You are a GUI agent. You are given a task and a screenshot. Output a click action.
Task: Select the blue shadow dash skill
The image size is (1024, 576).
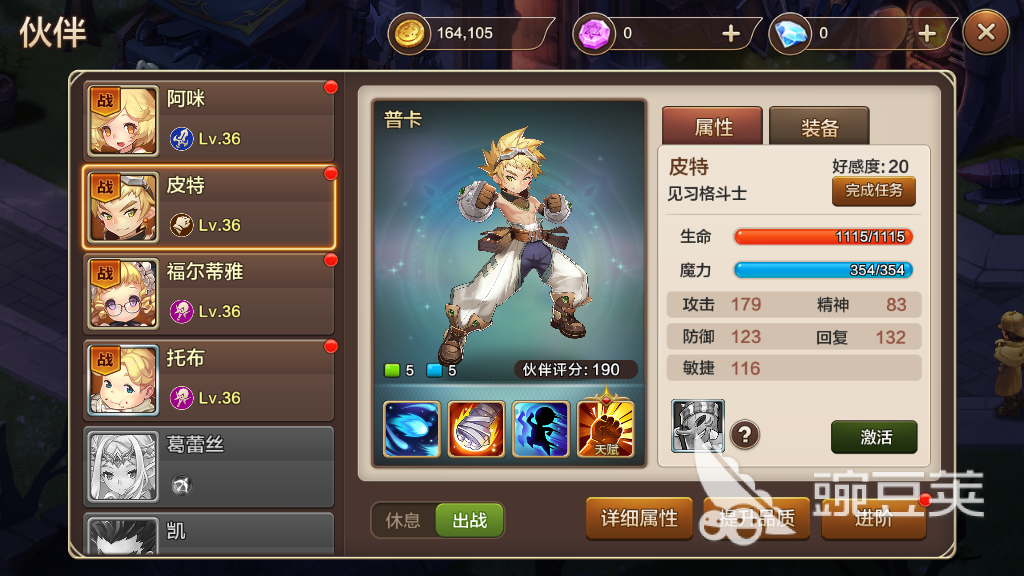click(x=541, y=429)
